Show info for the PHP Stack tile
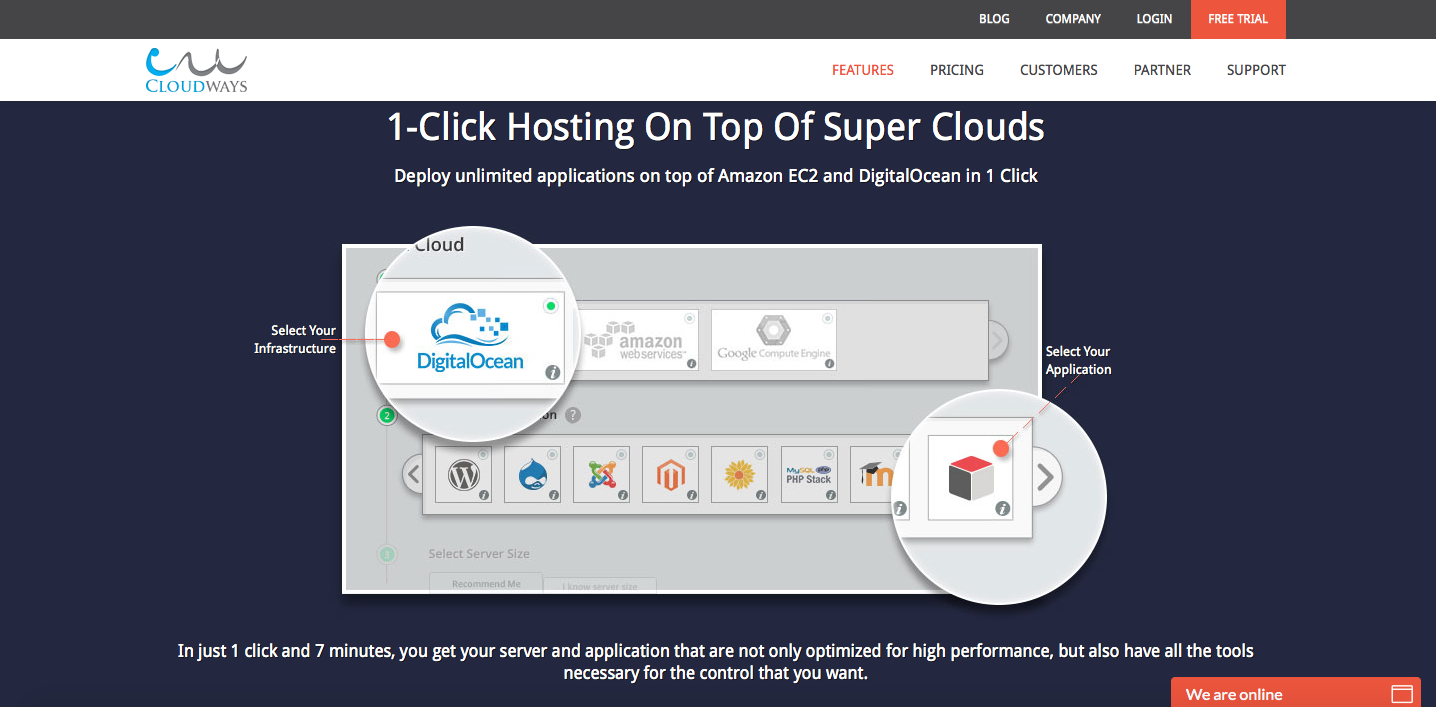Viewport: 1436px width, 707px height. (x=829, y=495)
